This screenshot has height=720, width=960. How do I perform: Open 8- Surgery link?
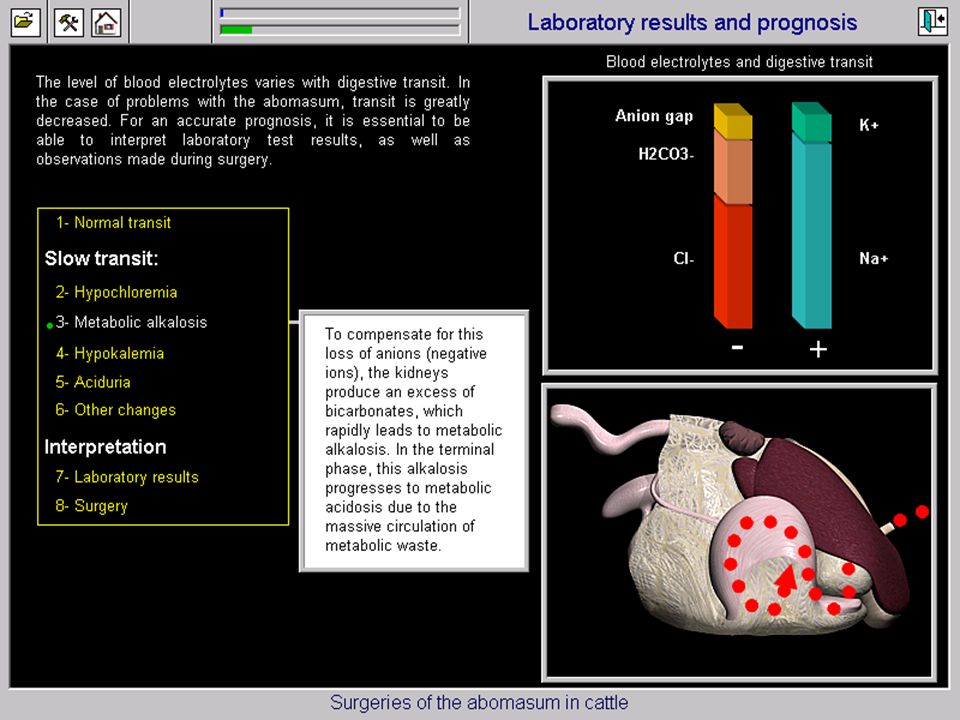[x=91, y=506]
